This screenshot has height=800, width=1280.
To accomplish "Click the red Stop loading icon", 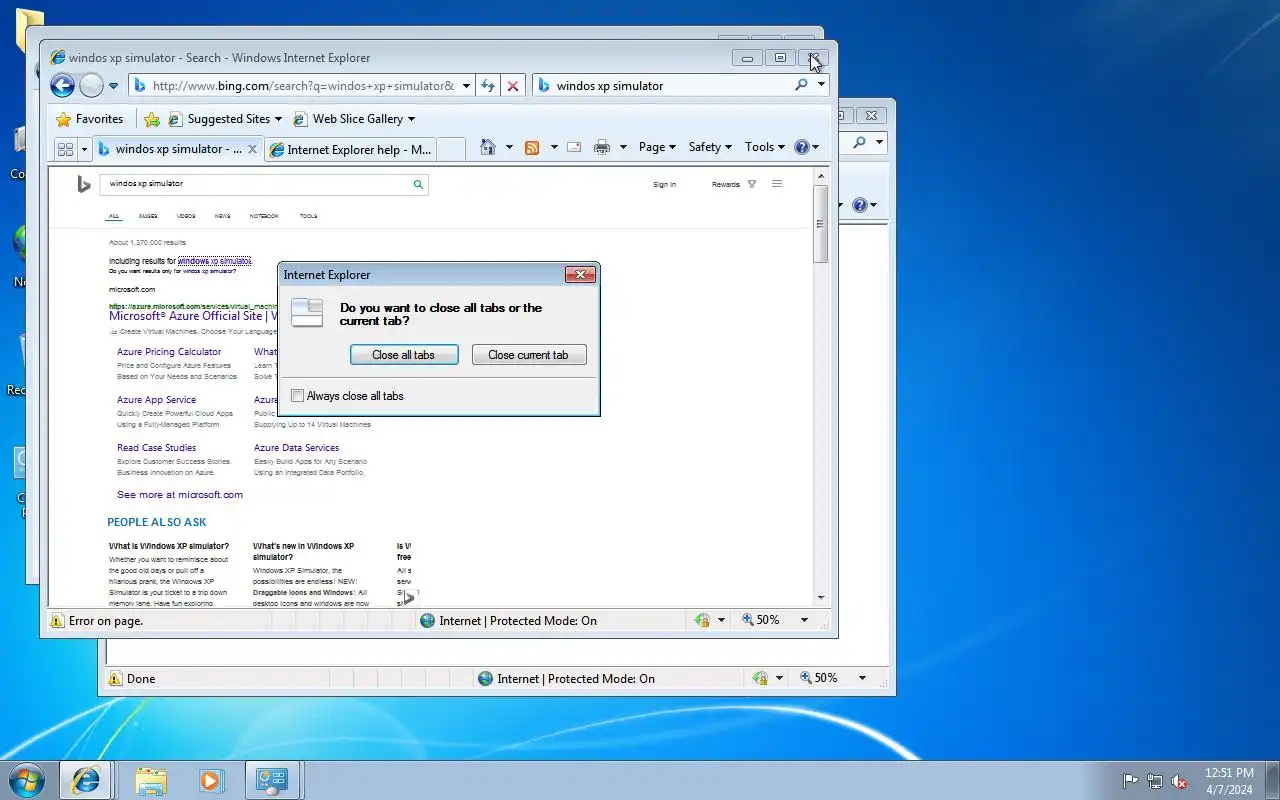I will (x=513, y=86).
